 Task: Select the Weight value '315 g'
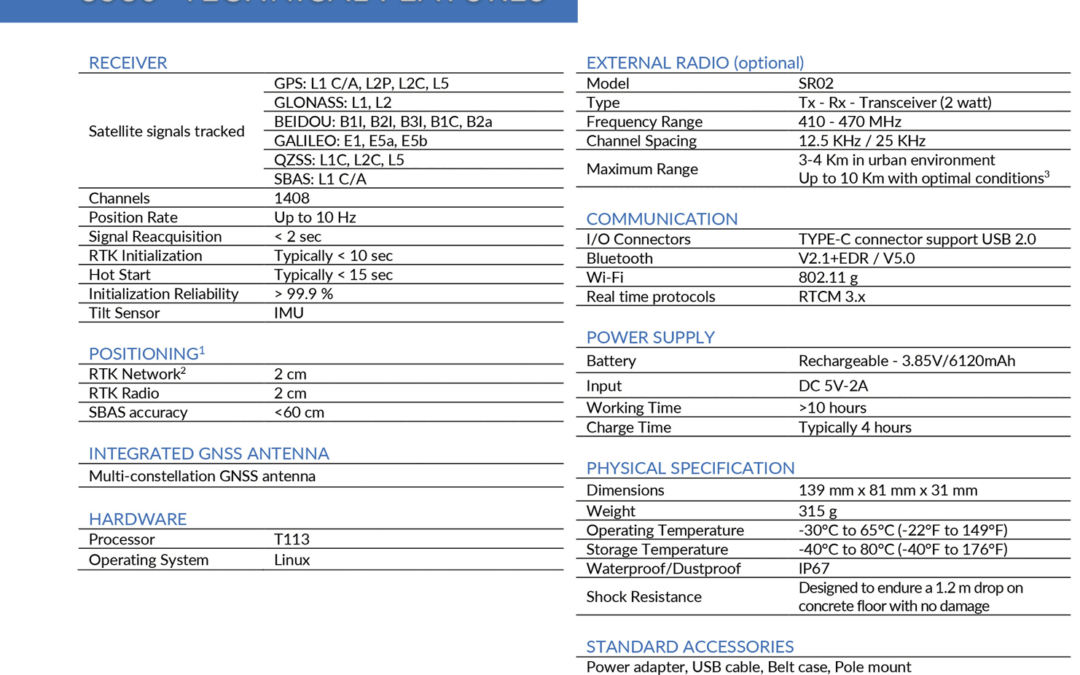[x=818, y=511]
